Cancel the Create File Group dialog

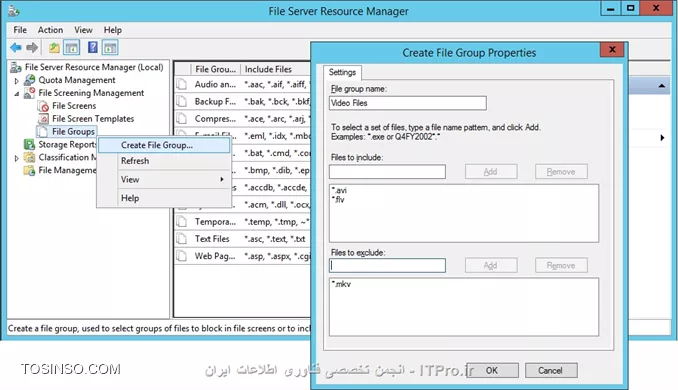(551, 371)
